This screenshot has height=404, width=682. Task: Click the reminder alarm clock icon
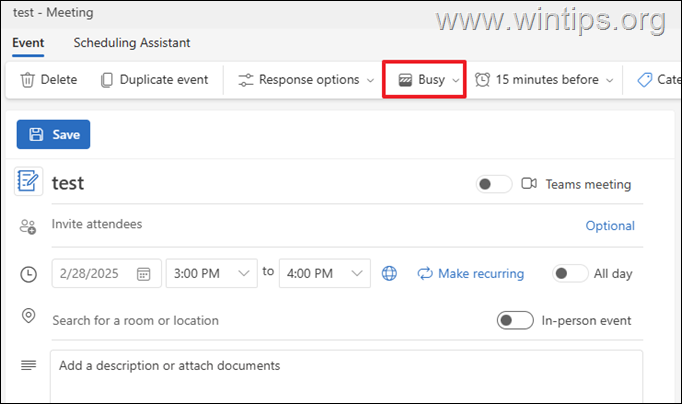[x=482, y=80]
